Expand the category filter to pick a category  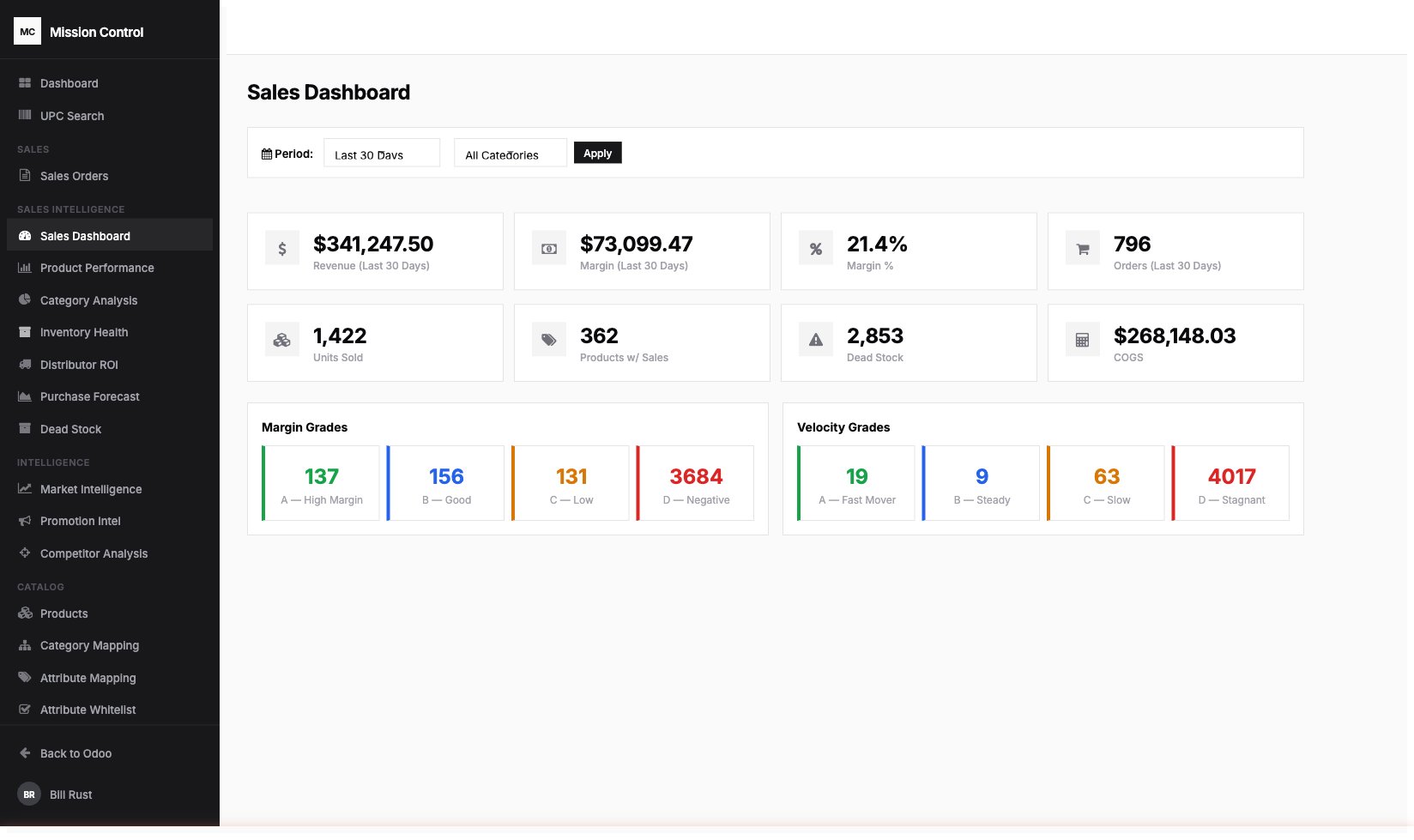(x=510, y=154)
